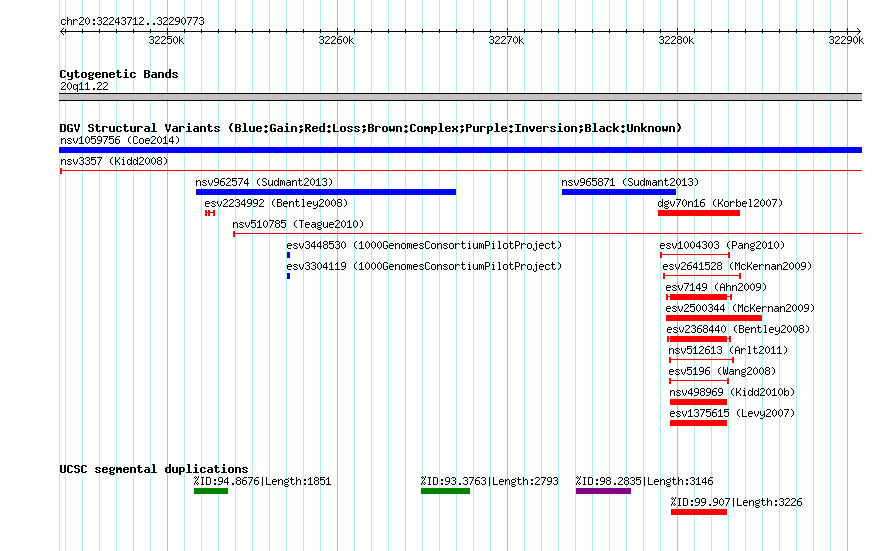Click the esv7149 (Ahn2009) label
Screen dimensions: 890x551
coord(716,287)
